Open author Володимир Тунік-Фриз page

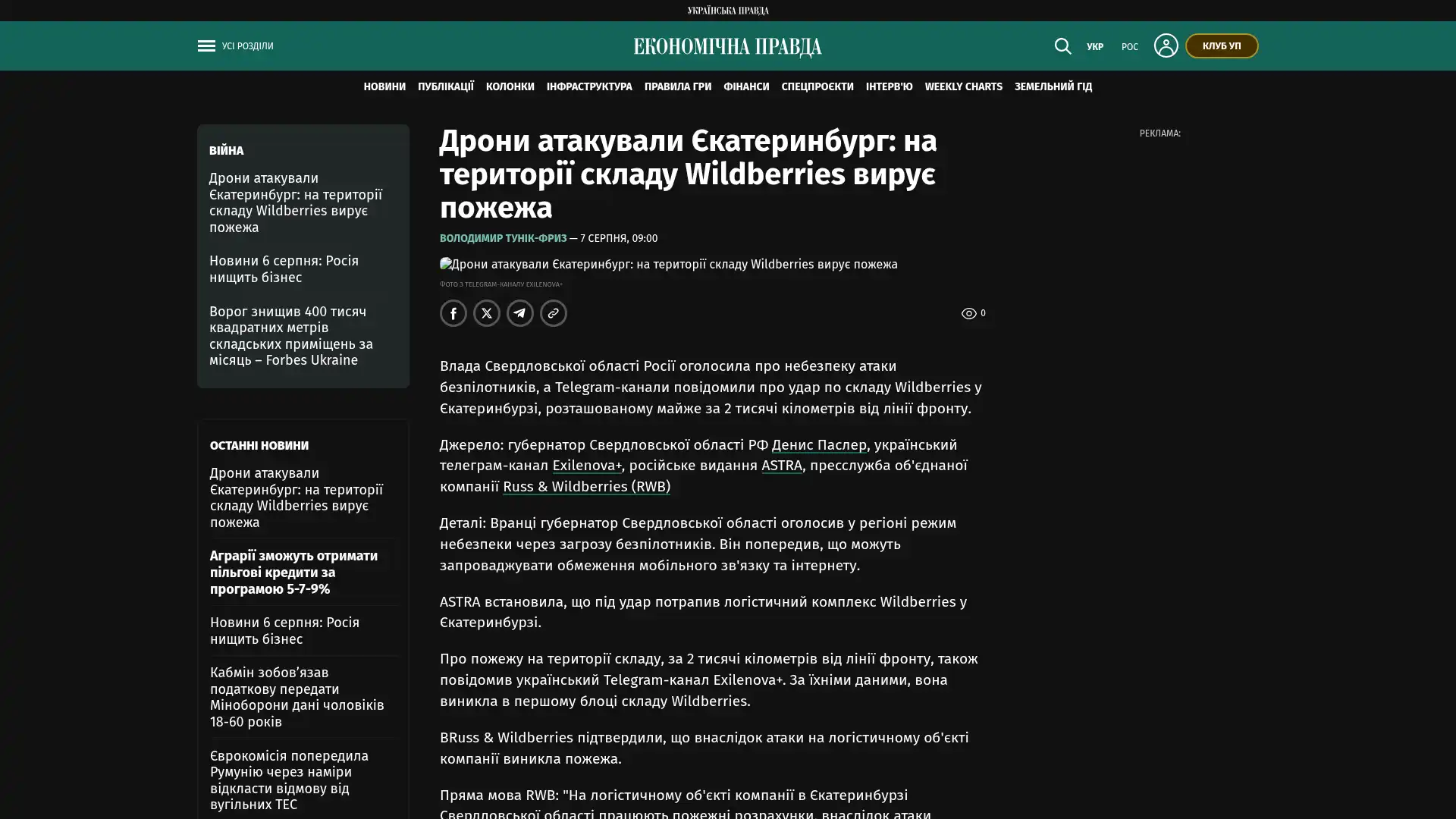click(504, 238)
